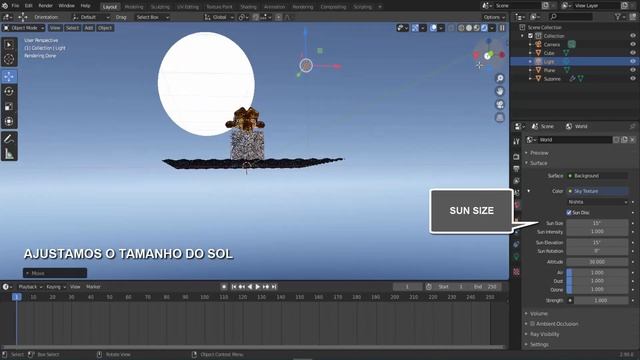Image resolution: width=640 pixels, height=360 pixels.
Task: Open the Tool properties tab icon
Action: 516,142
